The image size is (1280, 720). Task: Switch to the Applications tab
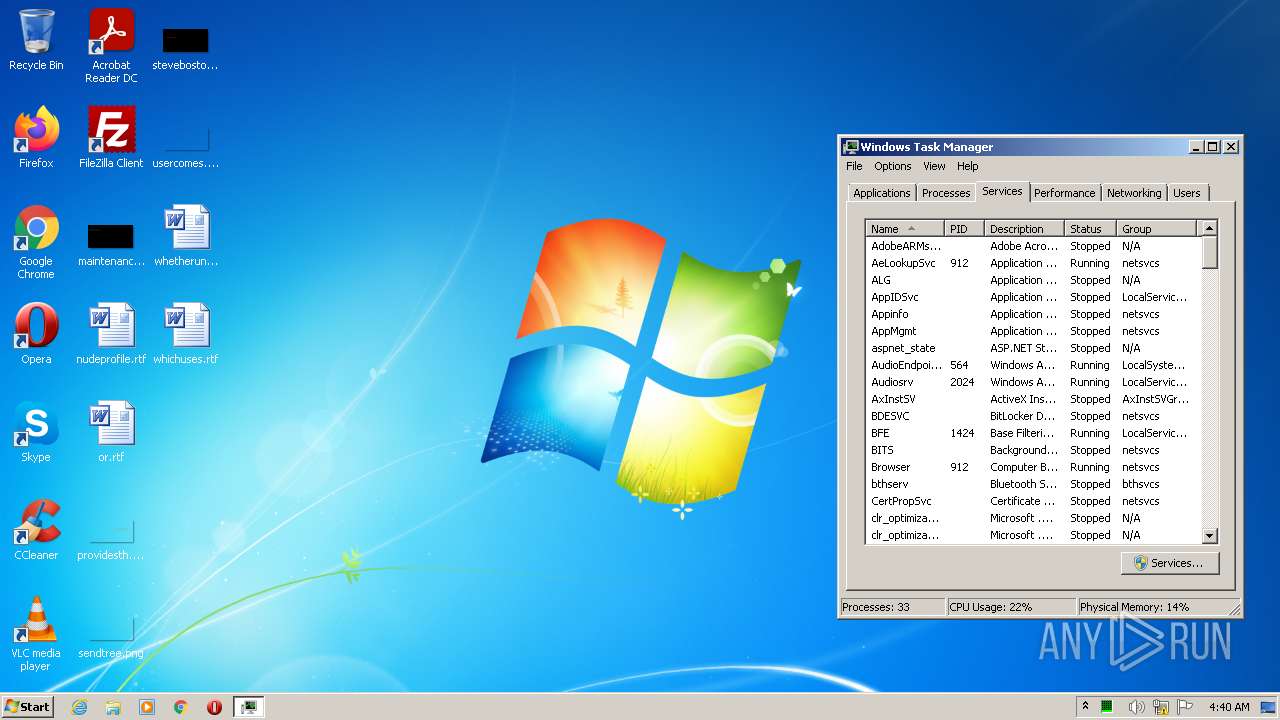click(x=881, y=193)
